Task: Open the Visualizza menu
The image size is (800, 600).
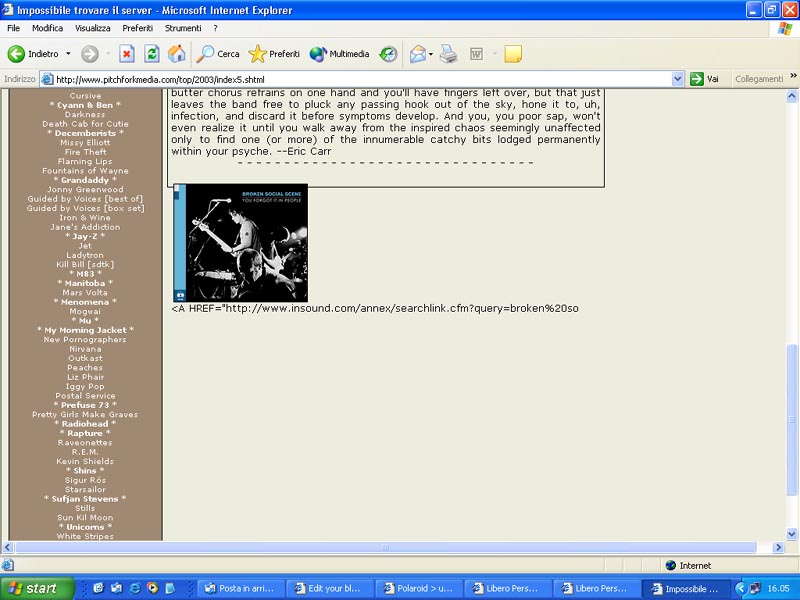Action: click(x=93, y=28)
